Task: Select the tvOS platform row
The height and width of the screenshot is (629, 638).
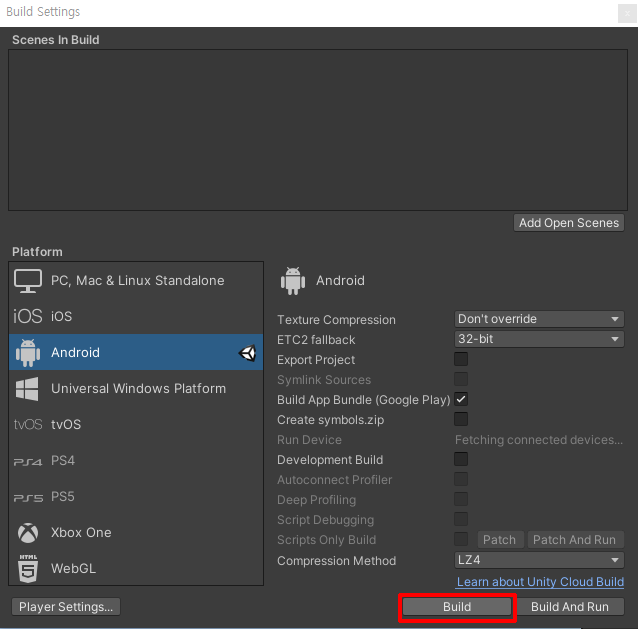Action: tap(136, 424)
